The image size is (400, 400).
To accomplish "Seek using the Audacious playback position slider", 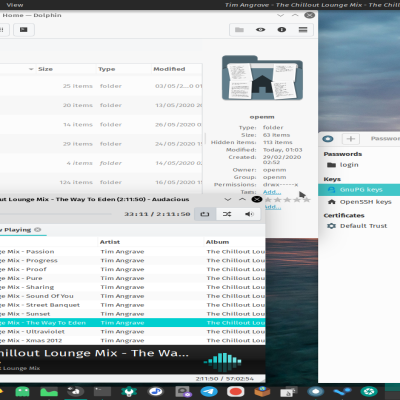I will coord(56,214).
